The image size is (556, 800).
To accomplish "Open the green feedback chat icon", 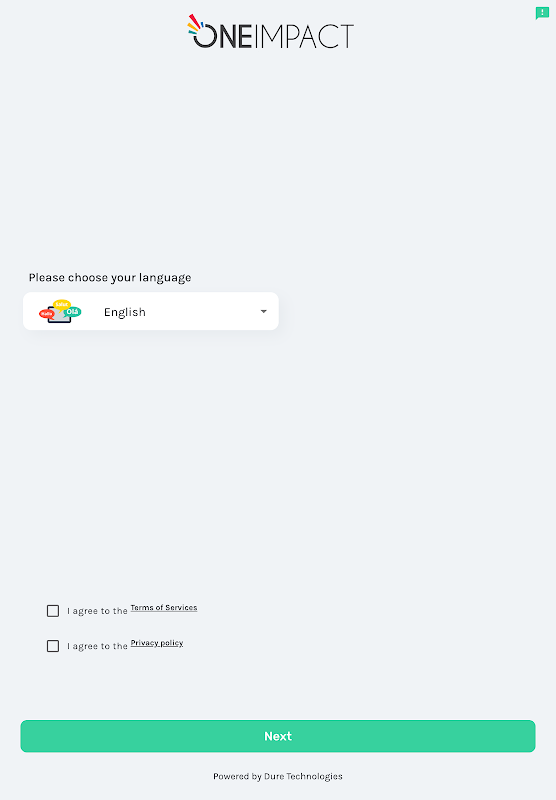I will pyautogui.click(x=542, y=13).
